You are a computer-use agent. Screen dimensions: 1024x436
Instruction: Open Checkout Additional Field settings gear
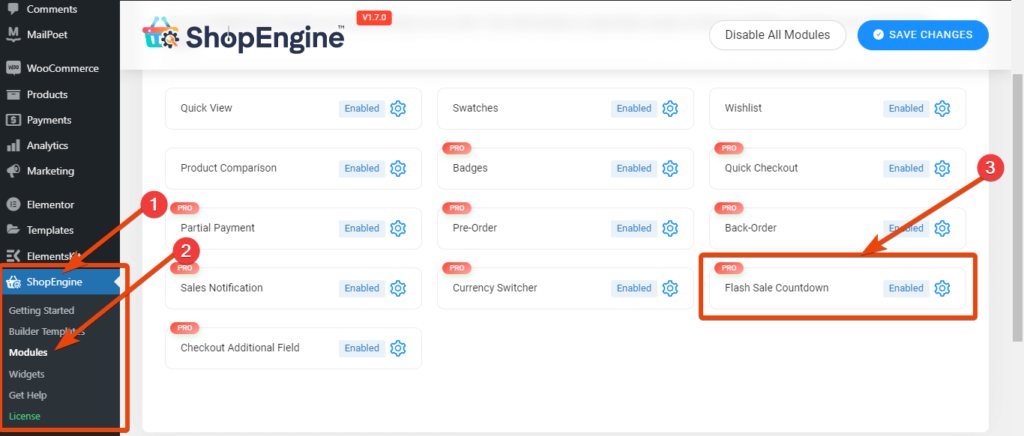click(398, 349)
